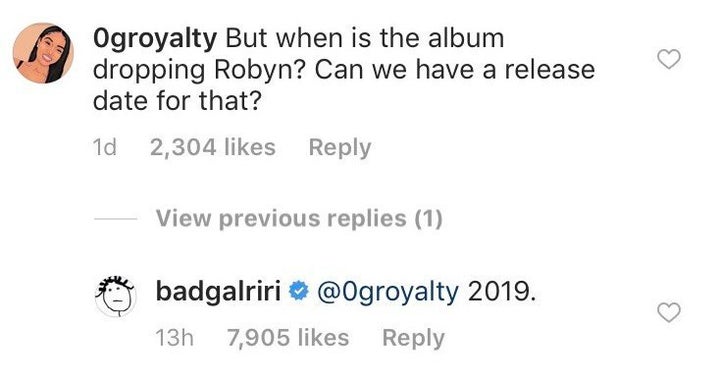Viewport: 720px width, 380px height.
Task: Expand View previous replies (1)
Action: (x=299, y=218)
